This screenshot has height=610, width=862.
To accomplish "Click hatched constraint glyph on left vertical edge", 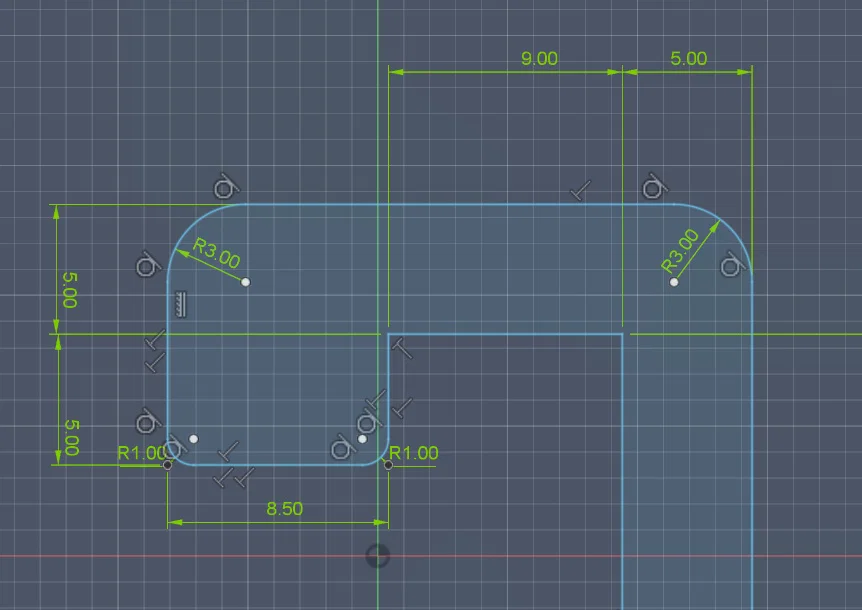I will (181, 304).
